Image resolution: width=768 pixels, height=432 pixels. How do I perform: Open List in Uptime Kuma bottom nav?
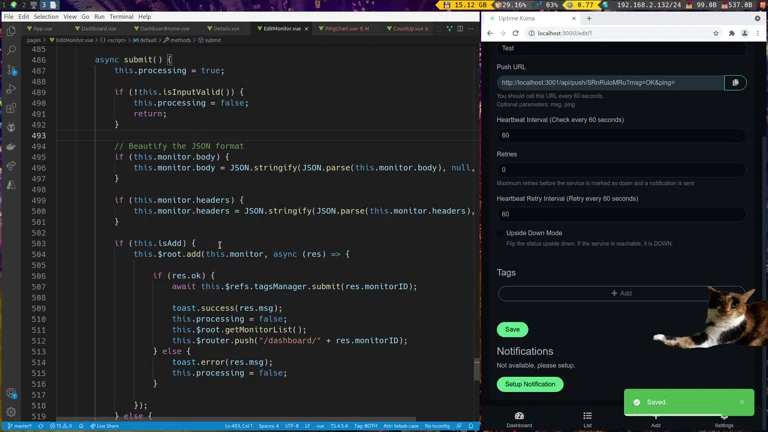click(587, 420)
